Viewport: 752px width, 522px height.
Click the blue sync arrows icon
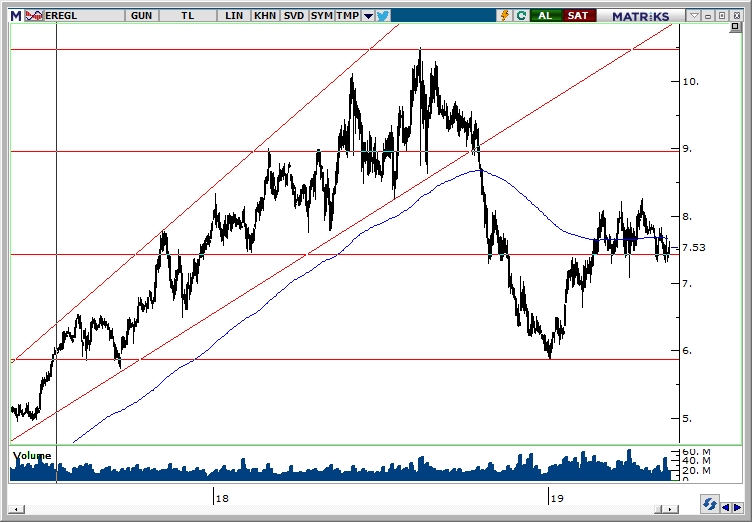709,505
